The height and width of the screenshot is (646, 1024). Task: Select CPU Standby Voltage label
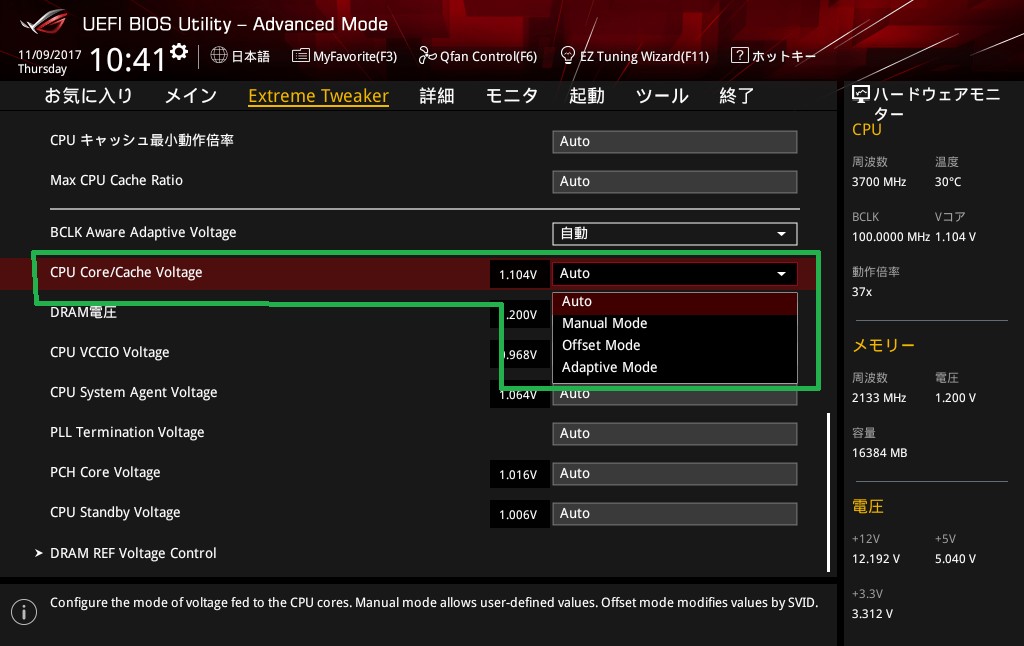click(115, 513)
